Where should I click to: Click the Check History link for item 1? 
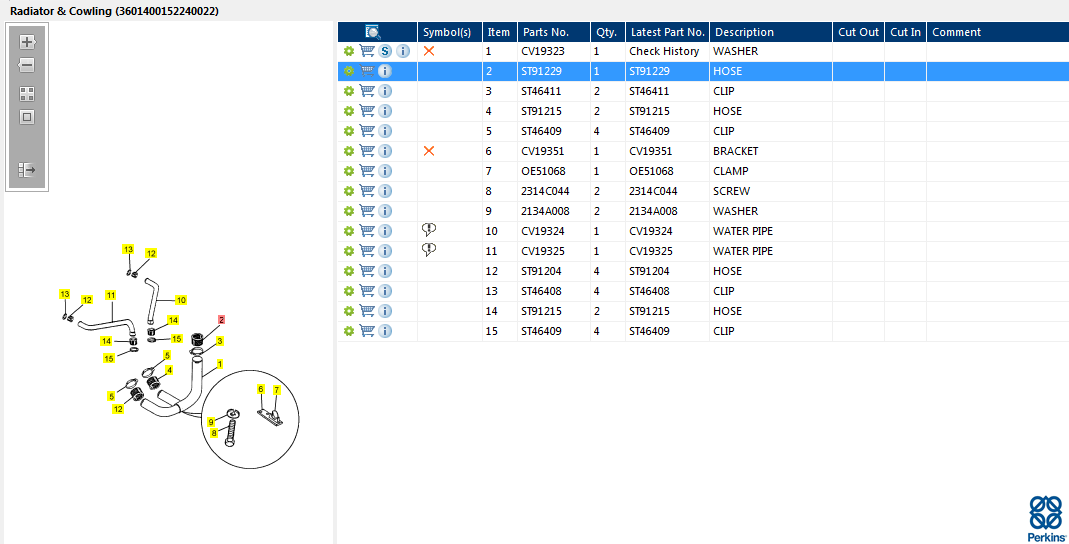coord(664,51)
